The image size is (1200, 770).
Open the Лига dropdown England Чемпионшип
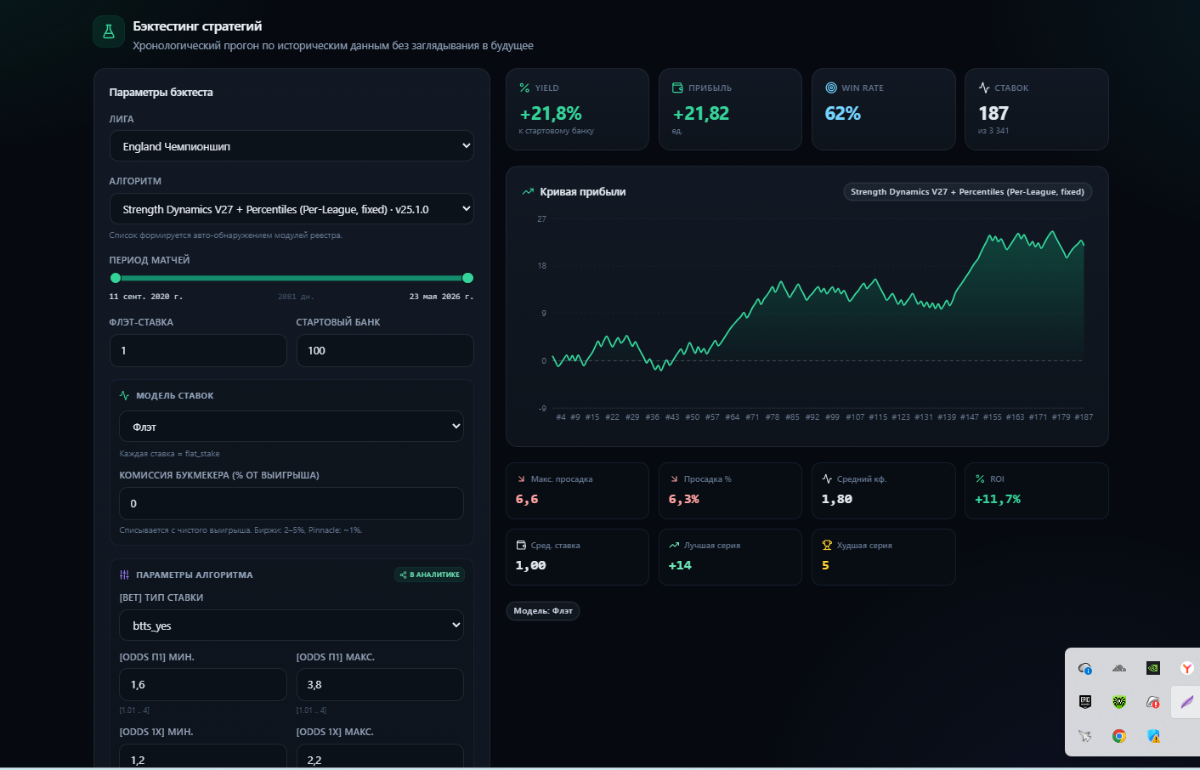click(x=292, y=146)
